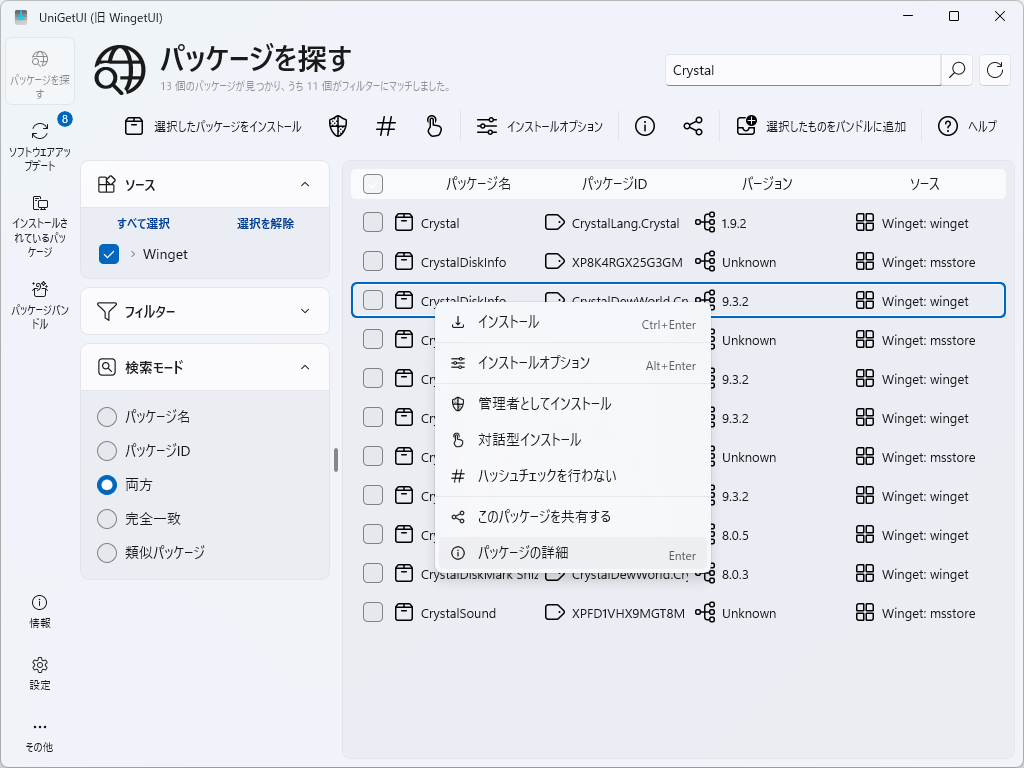Toggle the Winget source checkbox
The width and height of the screenshot is (1024, 768).
tap(108, 254)
